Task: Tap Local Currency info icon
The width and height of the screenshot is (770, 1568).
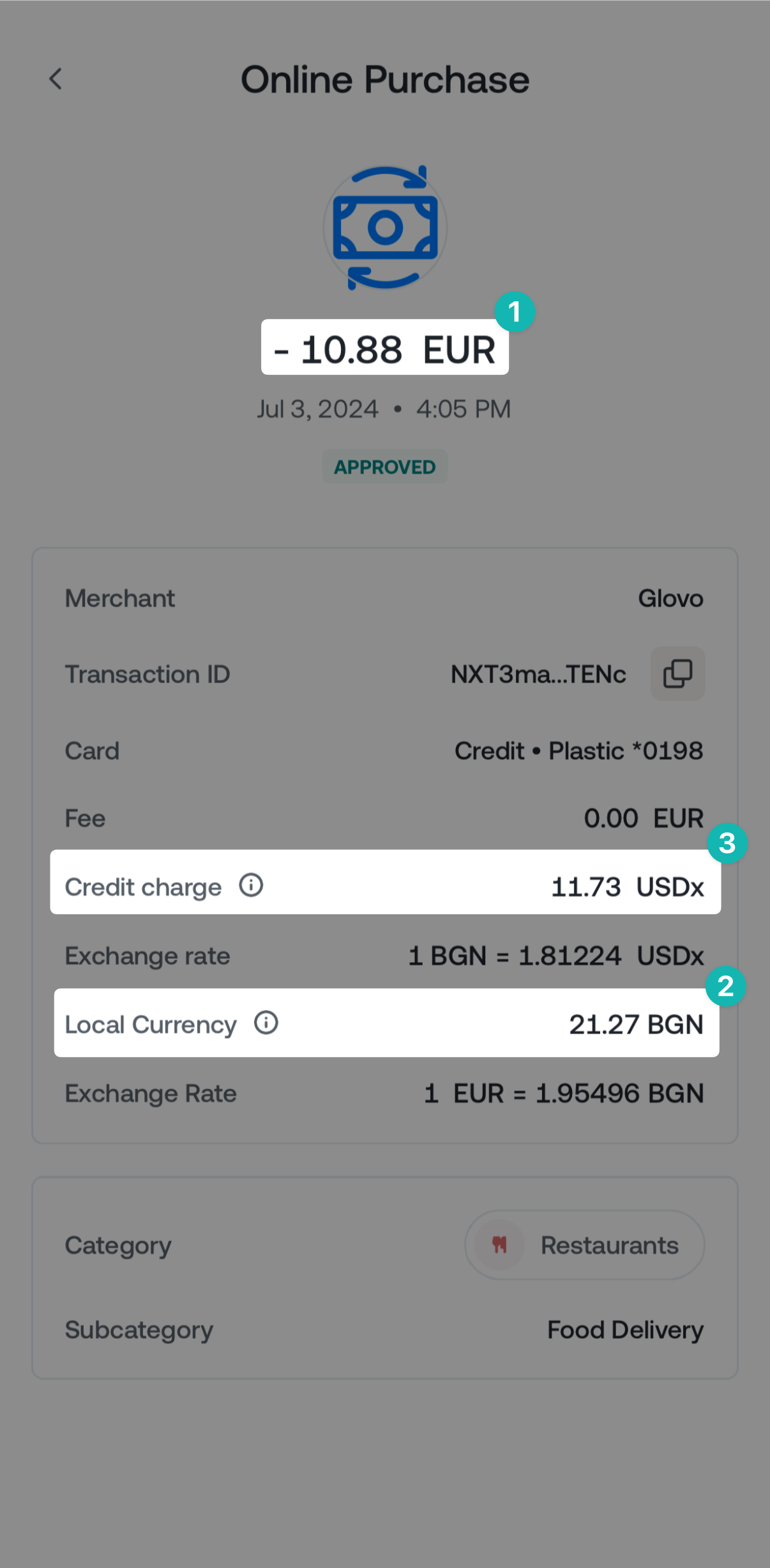Action: [266, 1023]
